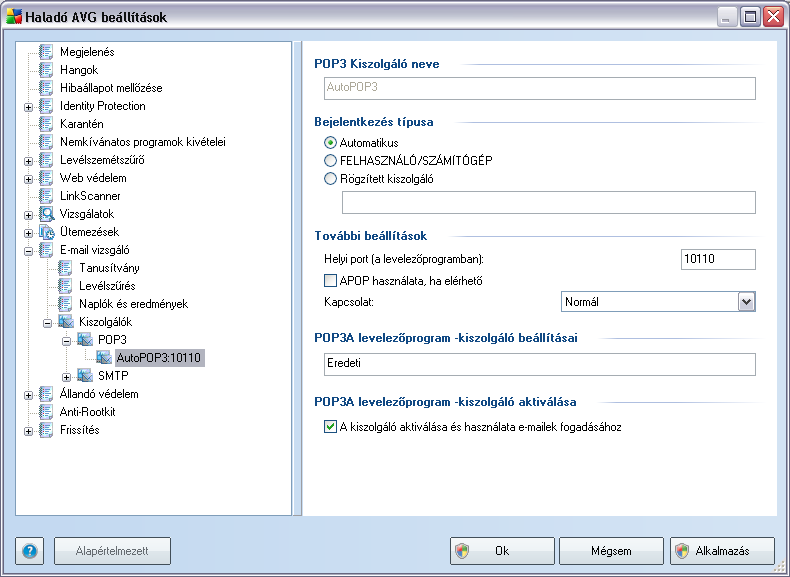
Task: Click the SMTP server icon
Action: tap(85, 376)
